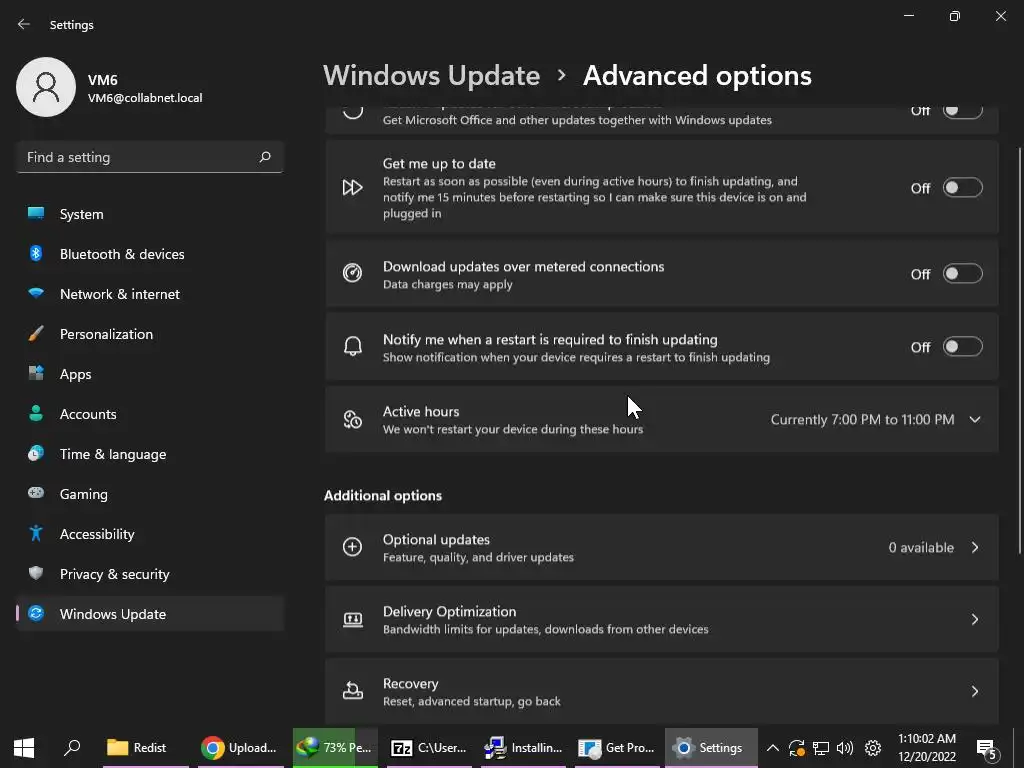Click the Recovery icon
The width and height of the screenshot is (1024, 768).
click(x=353, y=690)
